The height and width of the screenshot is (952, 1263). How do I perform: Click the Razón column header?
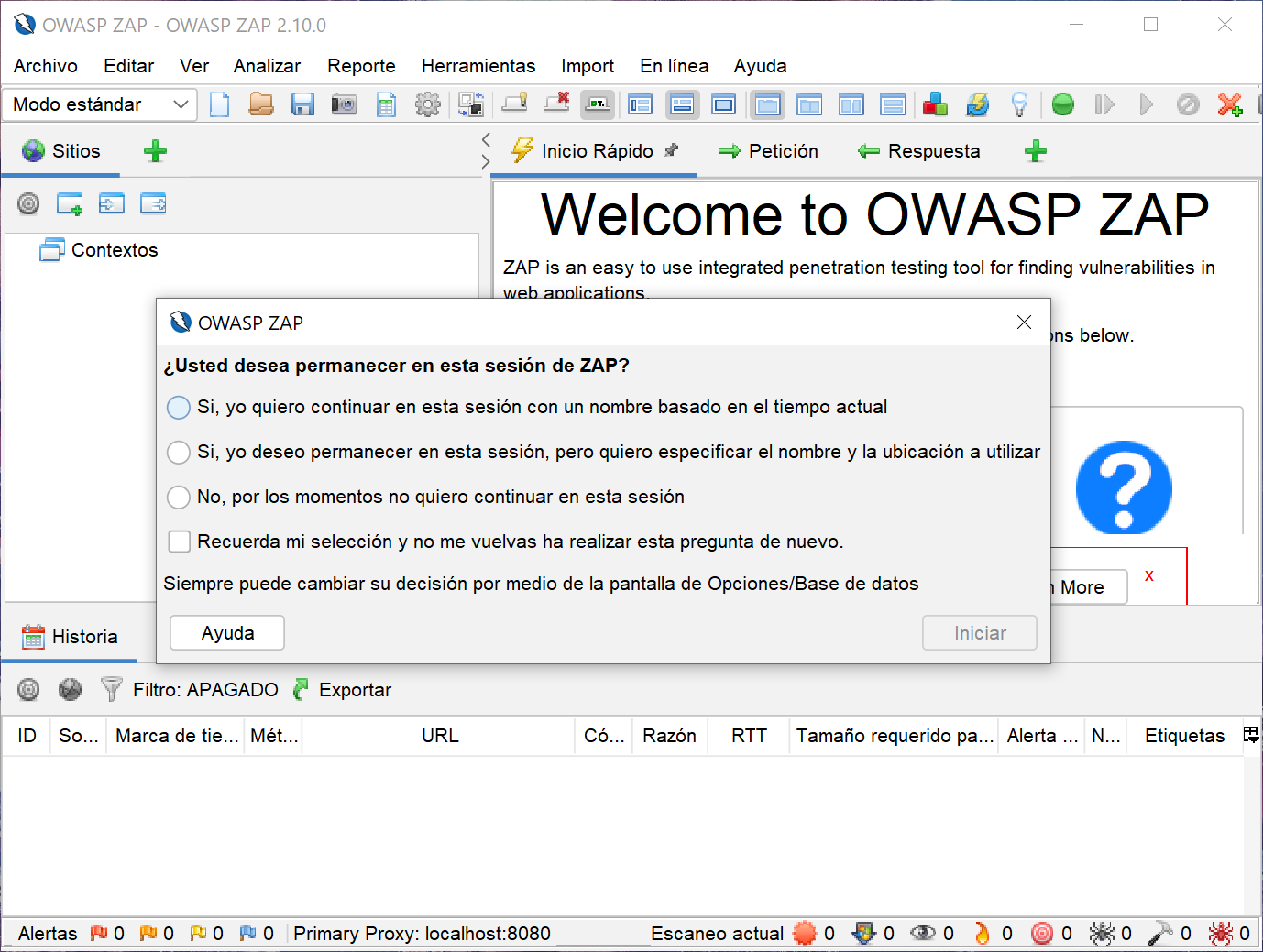tap(669, 736)
